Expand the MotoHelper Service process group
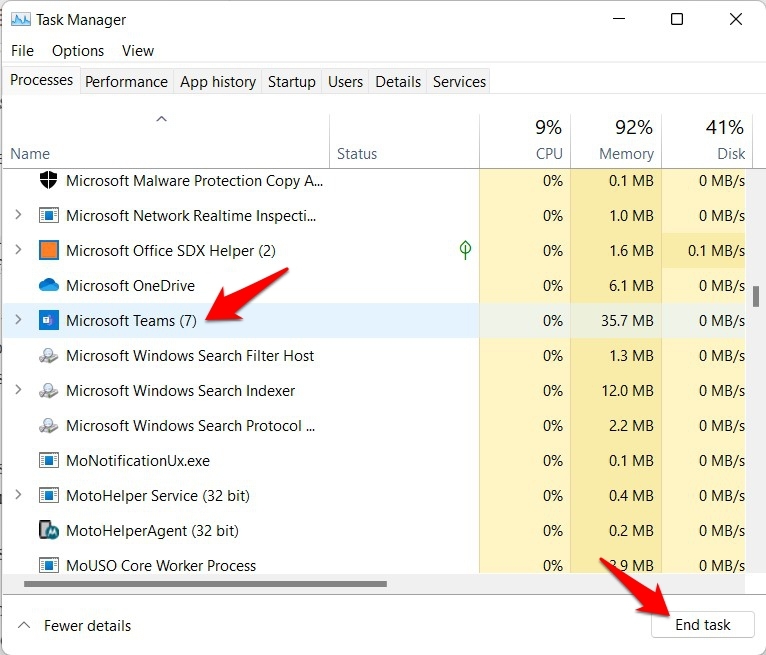766x655 pixels. coord(18,496)
